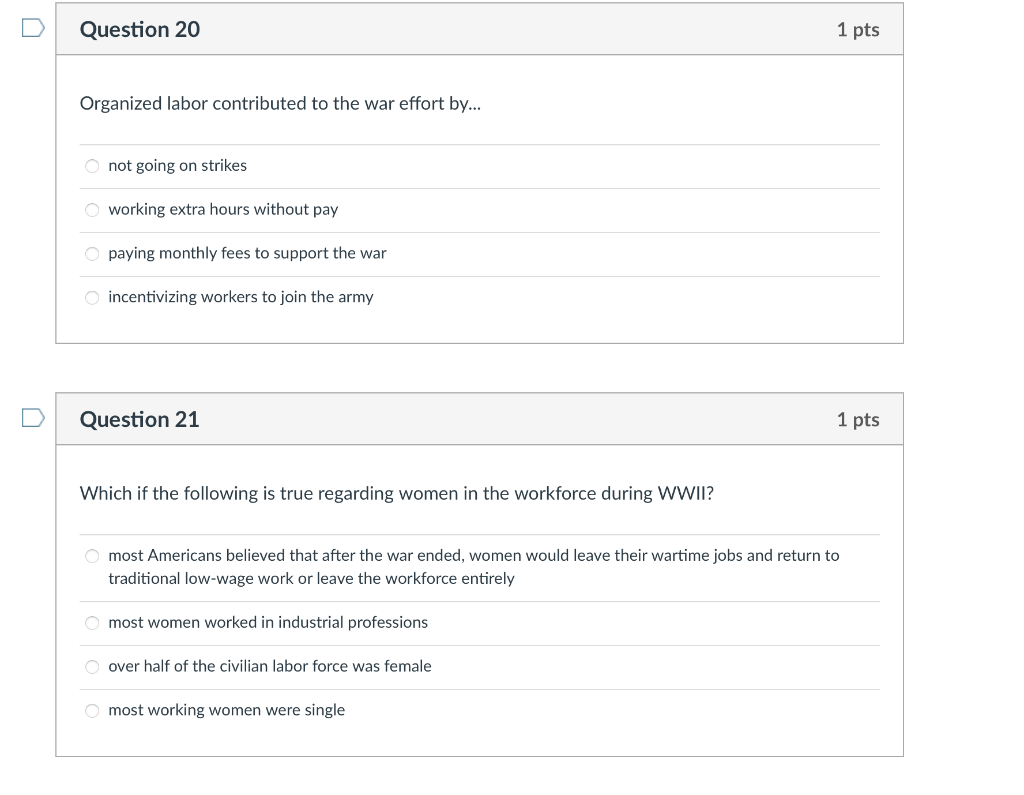Pick 'paying monthly fees to support the war'
The image size is (1024, 795).
tap(92, 253)
